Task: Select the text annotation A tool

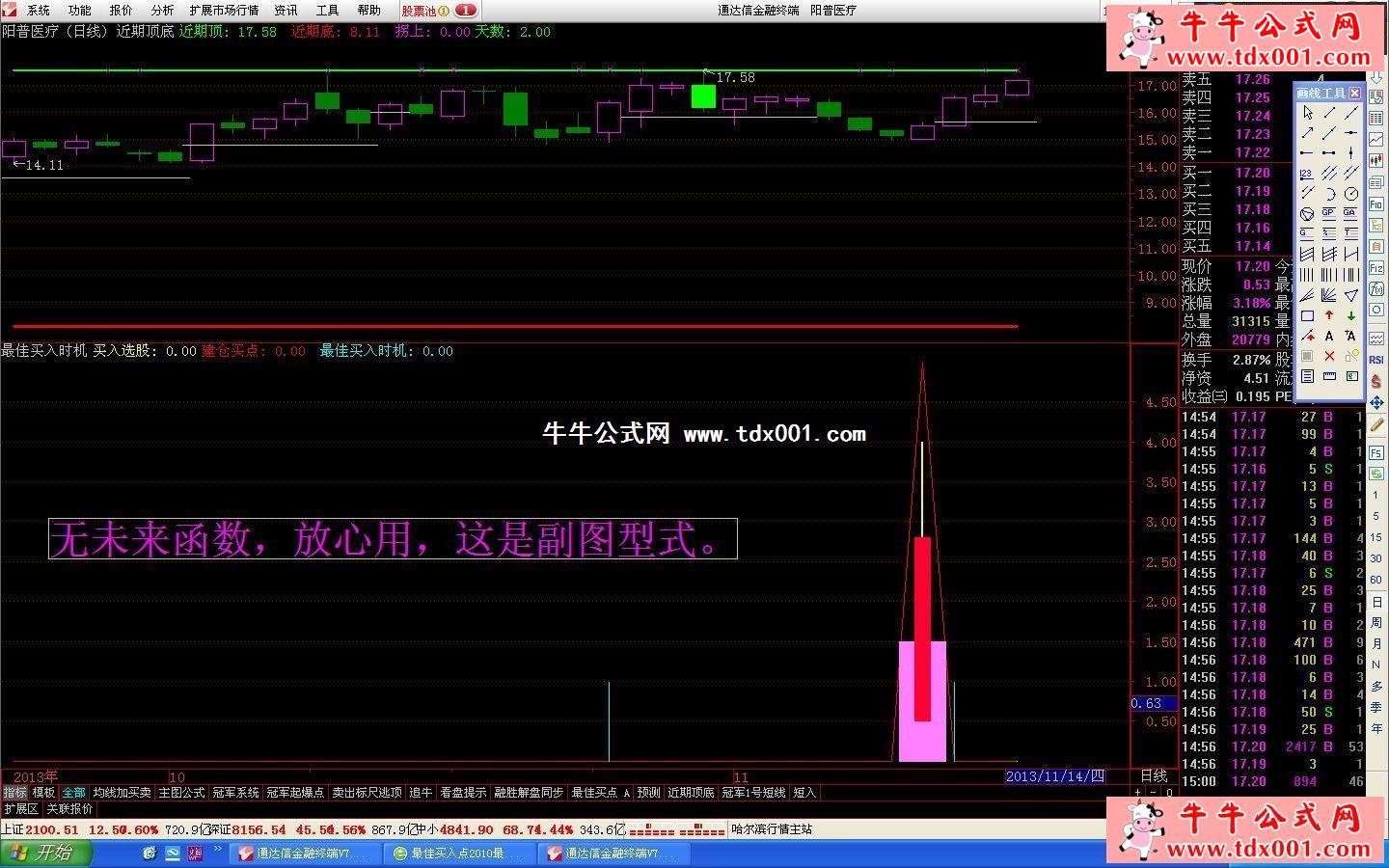Action: [1329, 336]
